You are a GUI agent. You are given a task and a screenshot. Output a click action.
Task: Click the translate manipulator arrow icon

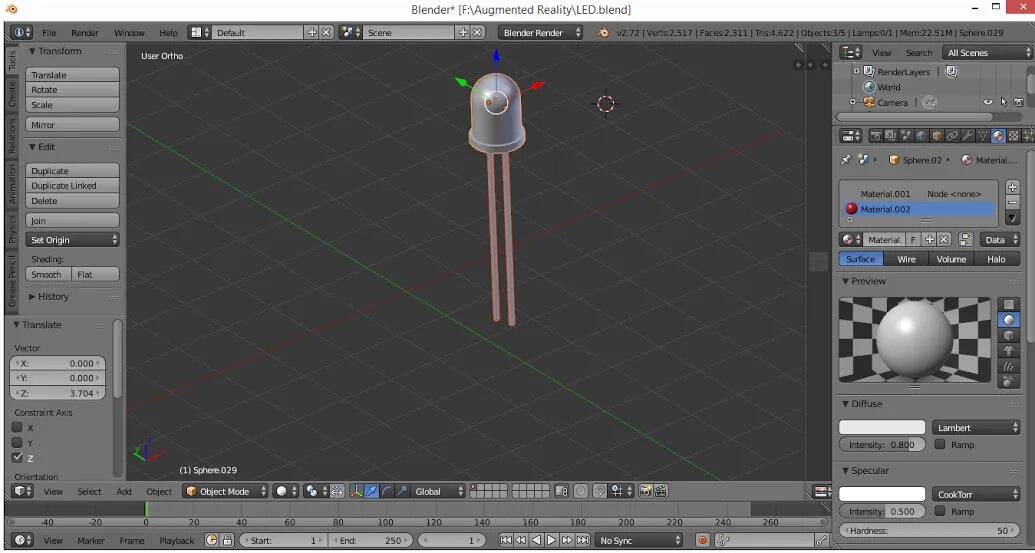371,491
